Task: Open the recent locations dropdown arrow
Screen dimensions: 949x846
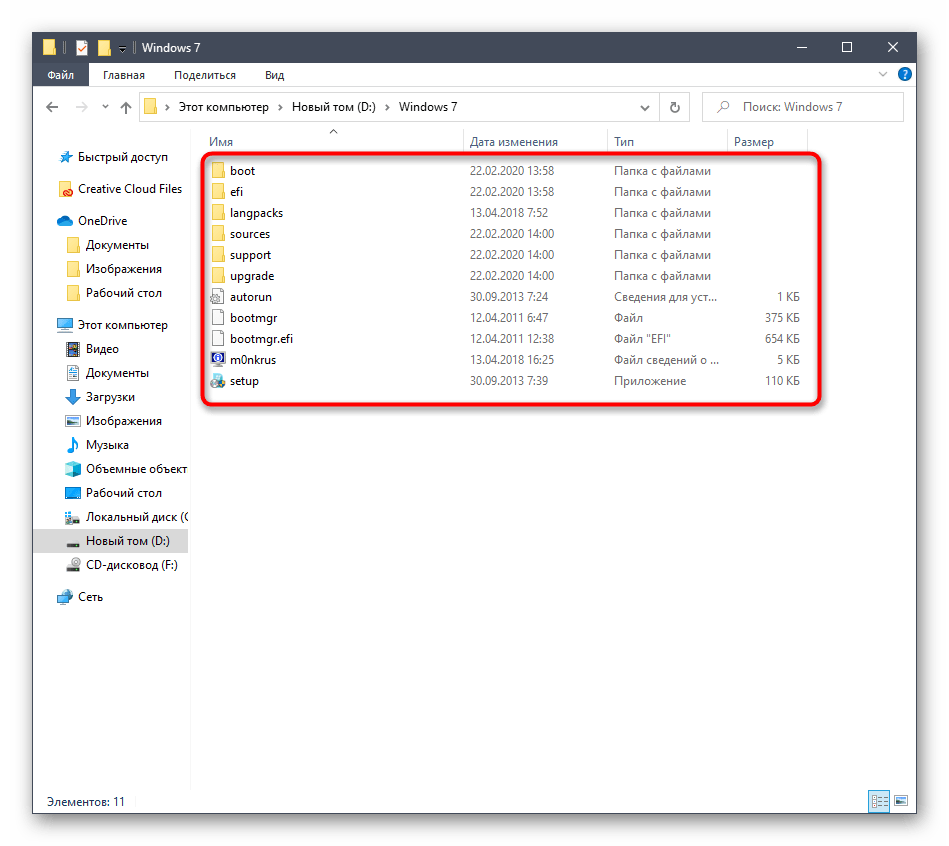Action: (105, 107)
